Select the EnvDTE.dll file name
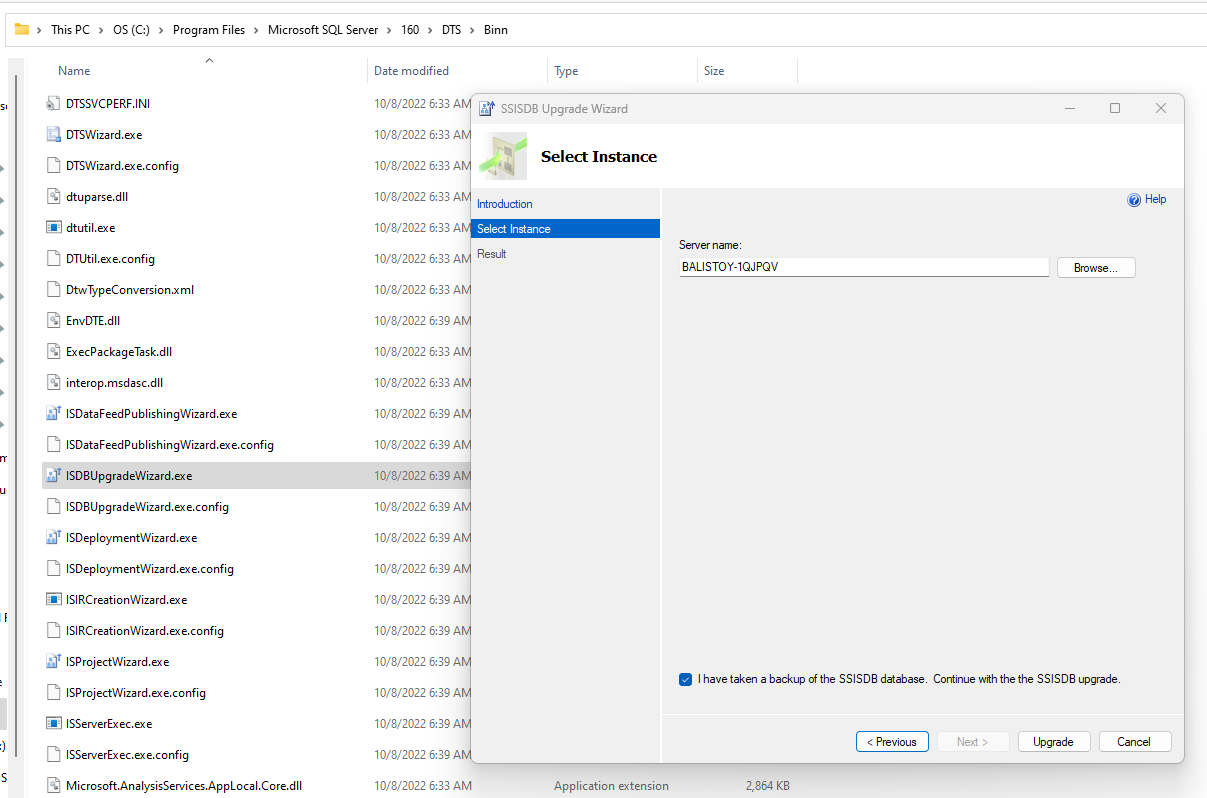The image size is (1207, 798). coord(93,321)
